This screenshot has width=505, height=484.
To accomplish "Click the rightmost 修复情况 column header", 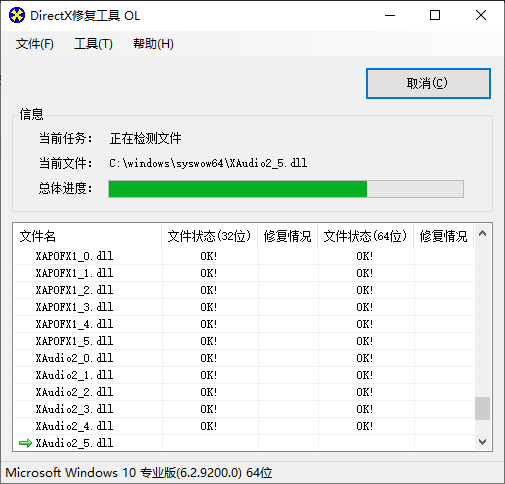I will pos(443,236).
